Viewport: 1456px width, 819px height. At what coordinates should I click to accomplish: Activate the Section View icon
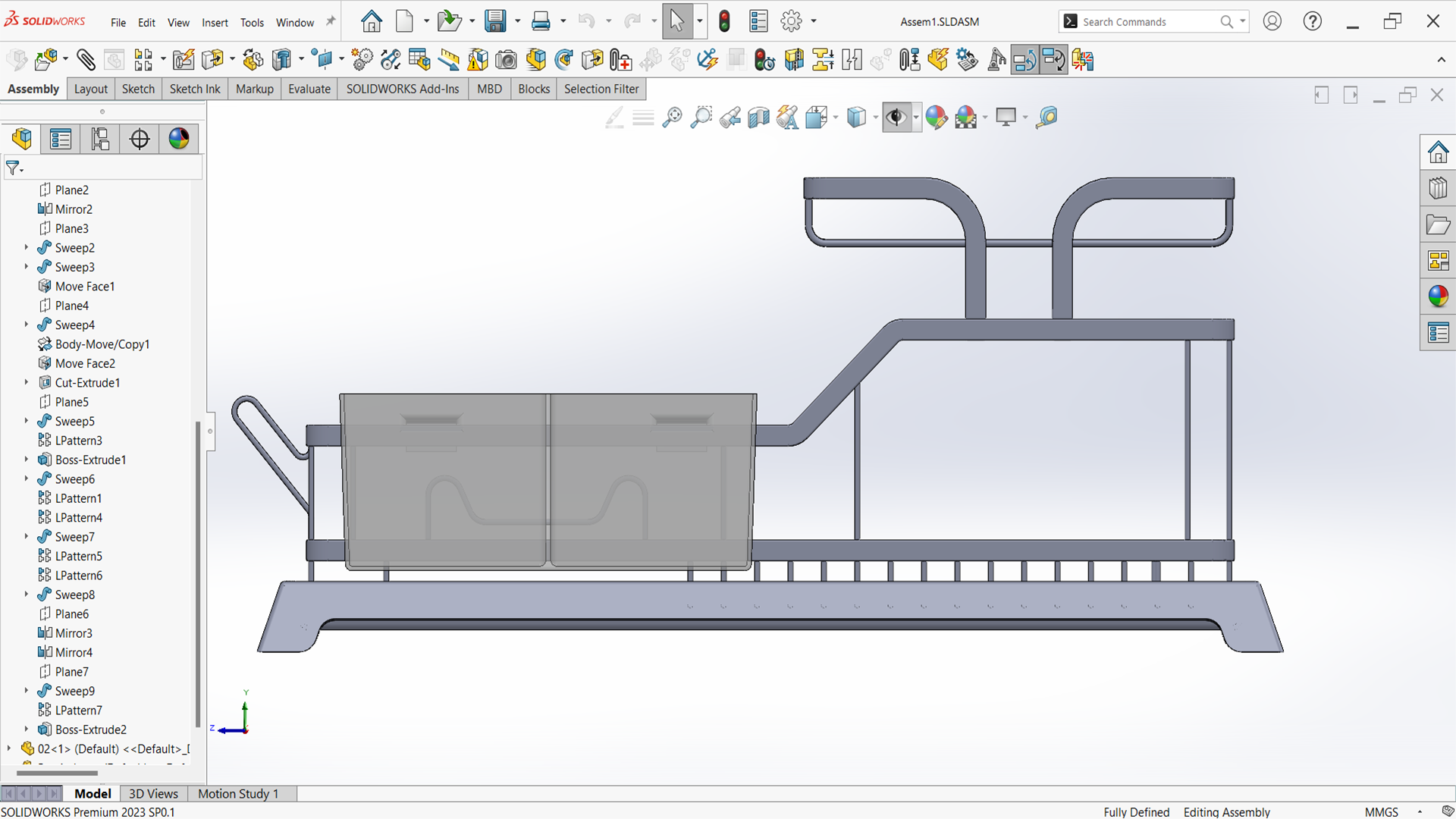point(758,118)
